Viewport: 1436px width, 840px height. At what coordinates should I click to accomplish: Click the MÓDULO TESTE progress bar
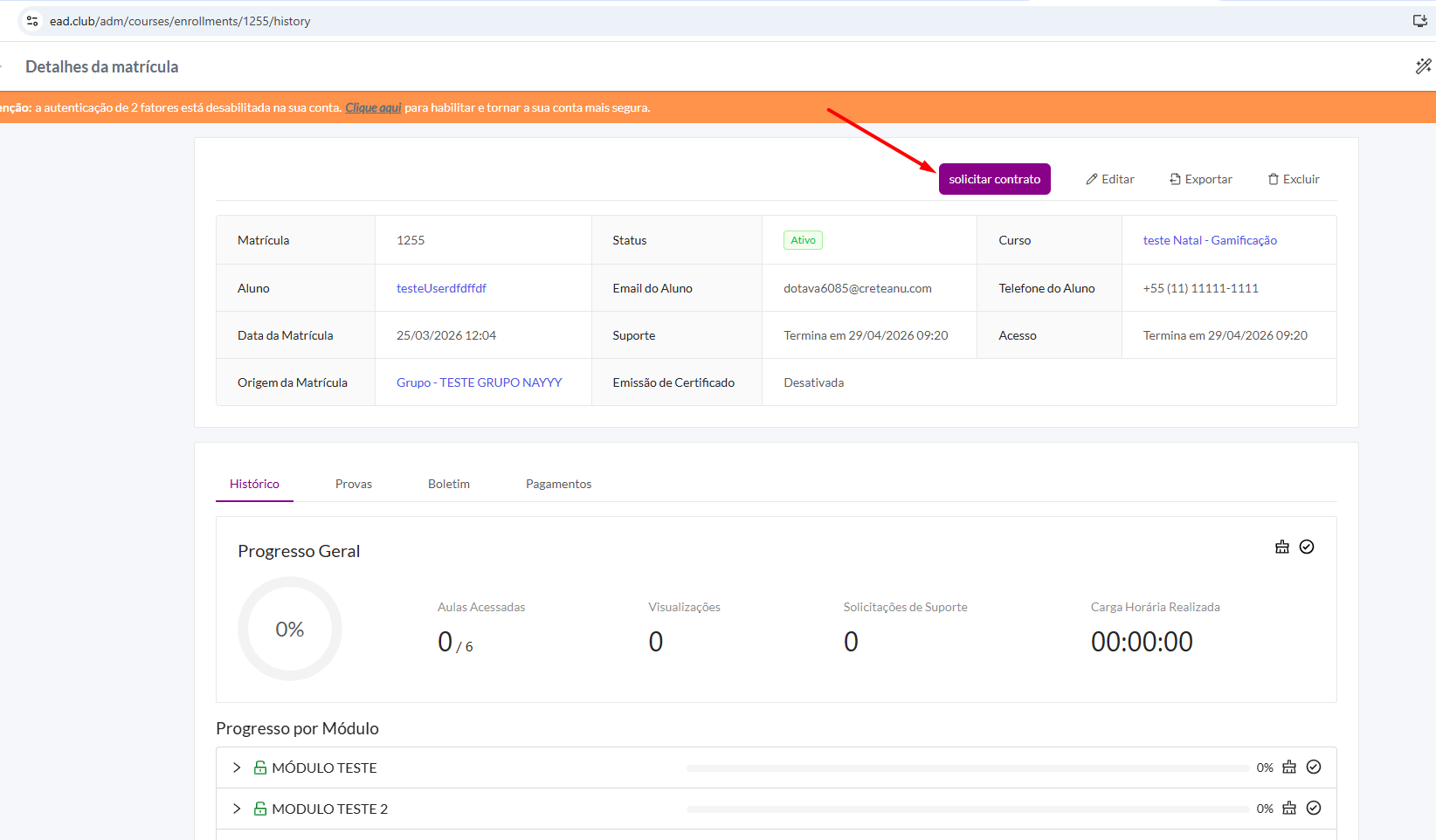968,768
